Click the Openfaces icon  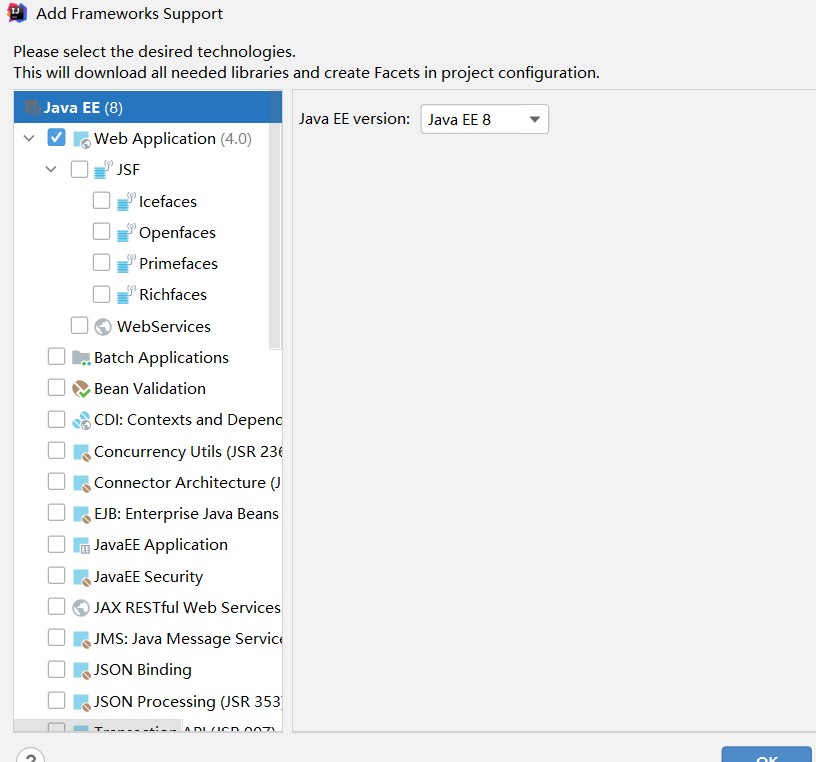[125, 232]
